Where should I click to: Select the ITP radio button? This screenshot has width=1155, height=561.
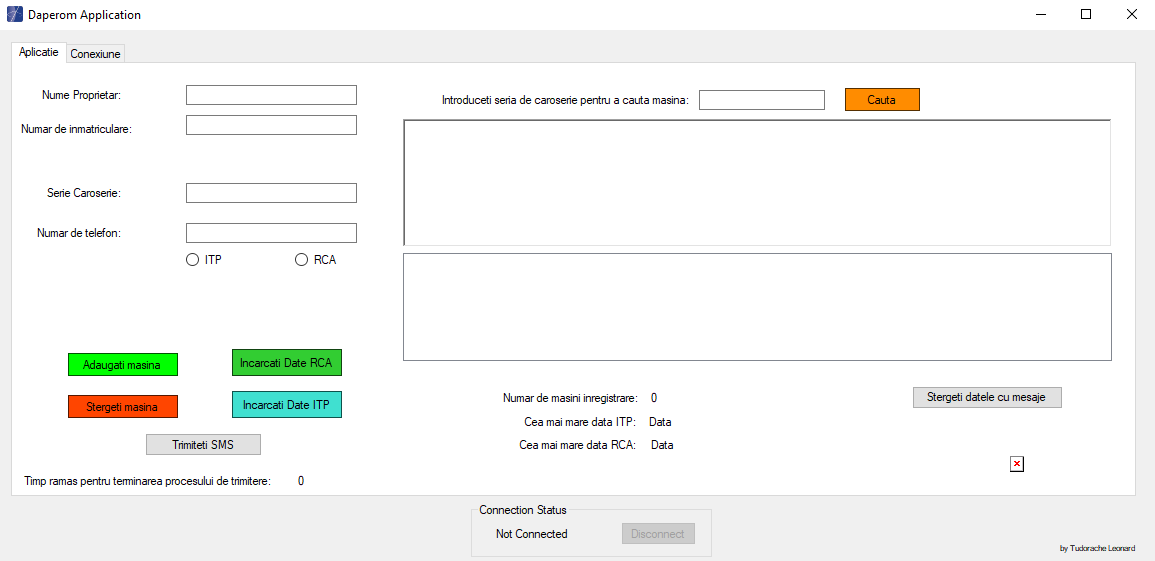193,260
